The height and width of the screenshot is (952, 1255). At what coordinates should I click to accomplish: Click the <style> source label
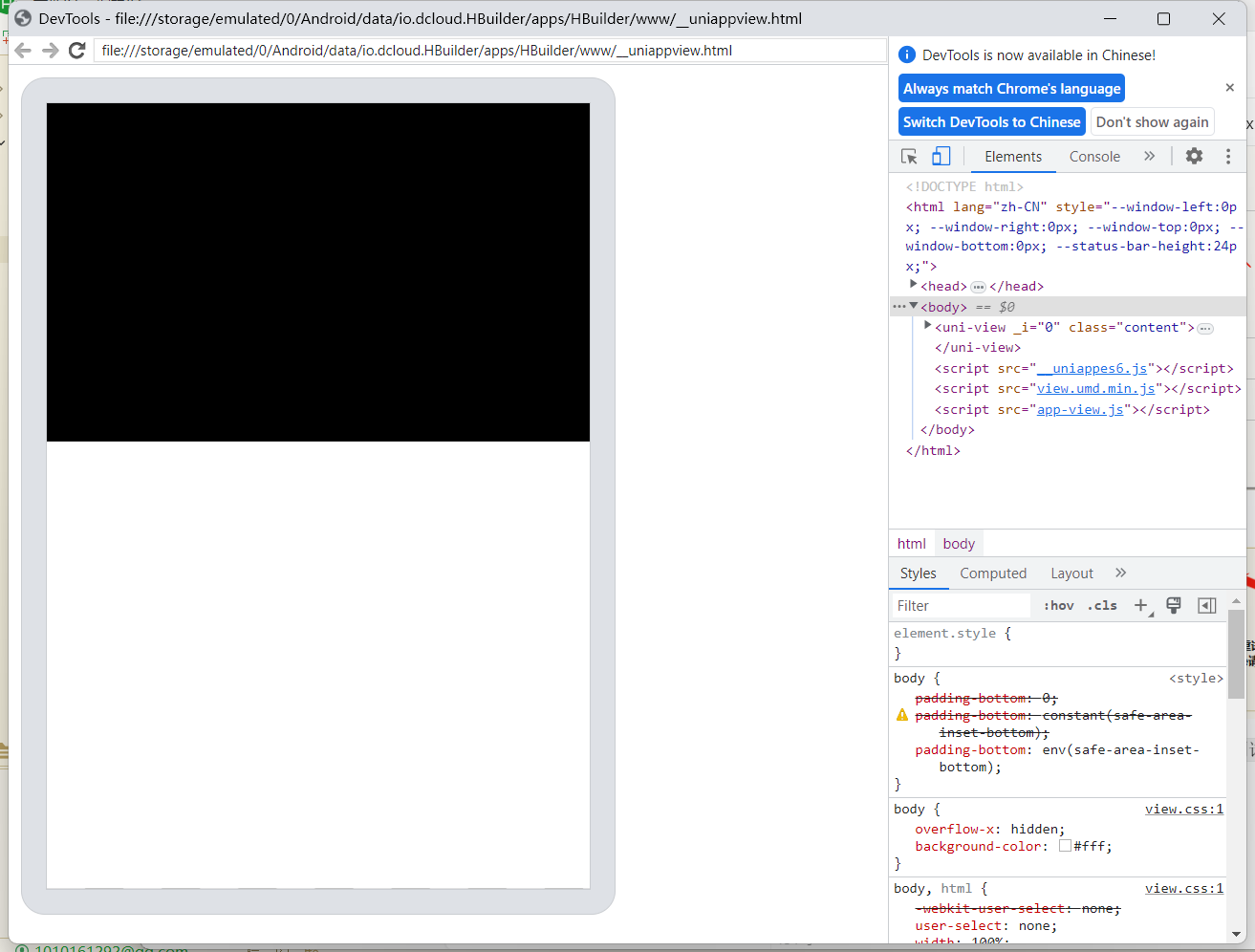tap(1196, 678)
